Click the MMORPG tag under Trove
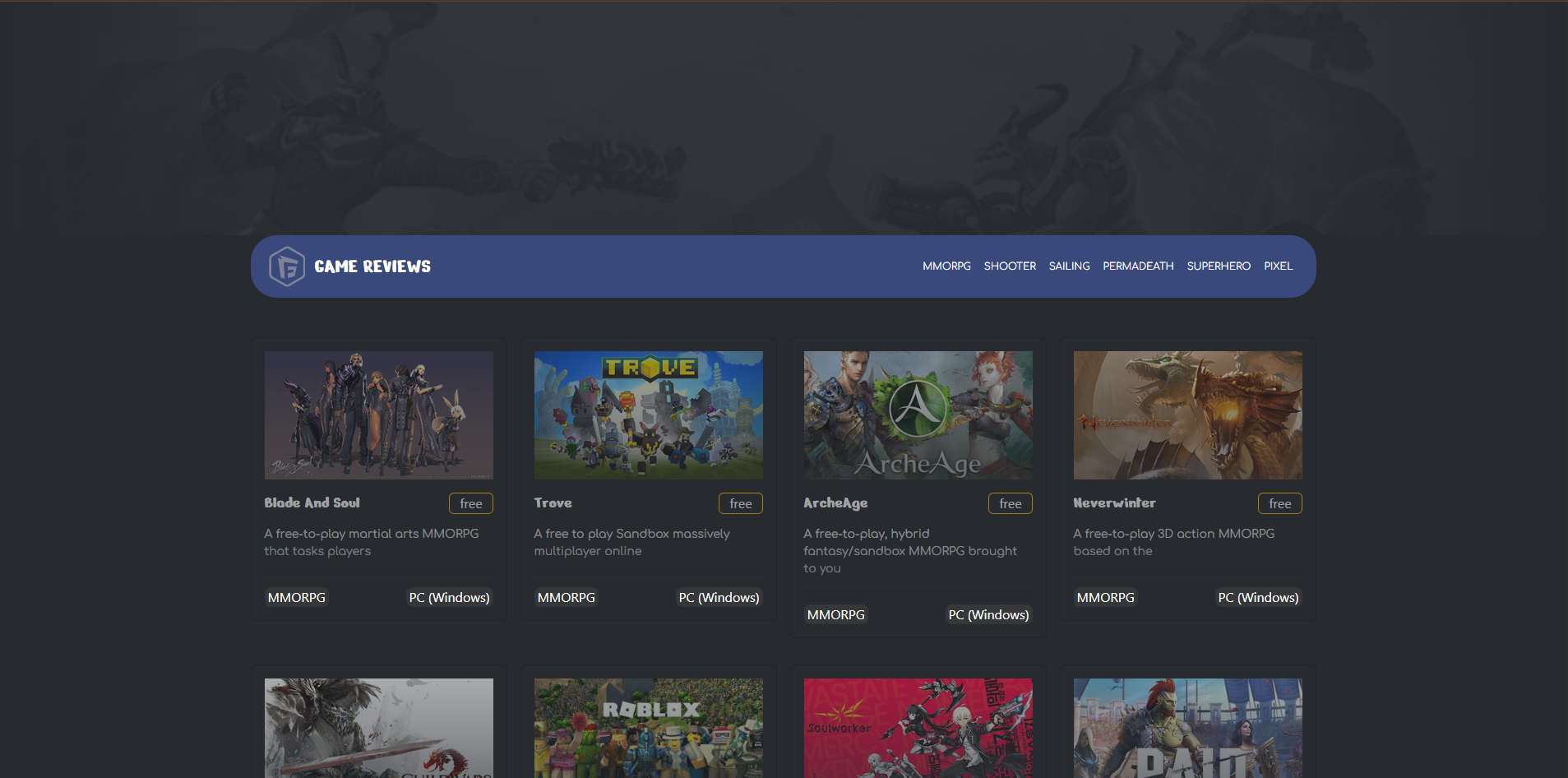 click(567, 598)
